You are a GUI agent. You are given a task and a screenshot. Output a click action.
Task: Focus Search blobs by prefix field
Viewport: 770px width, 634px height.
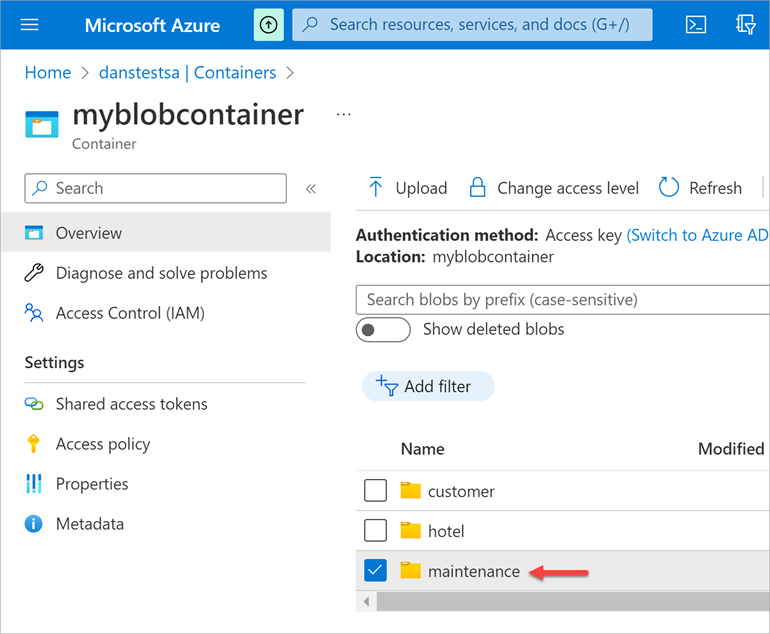click(562, 300)
